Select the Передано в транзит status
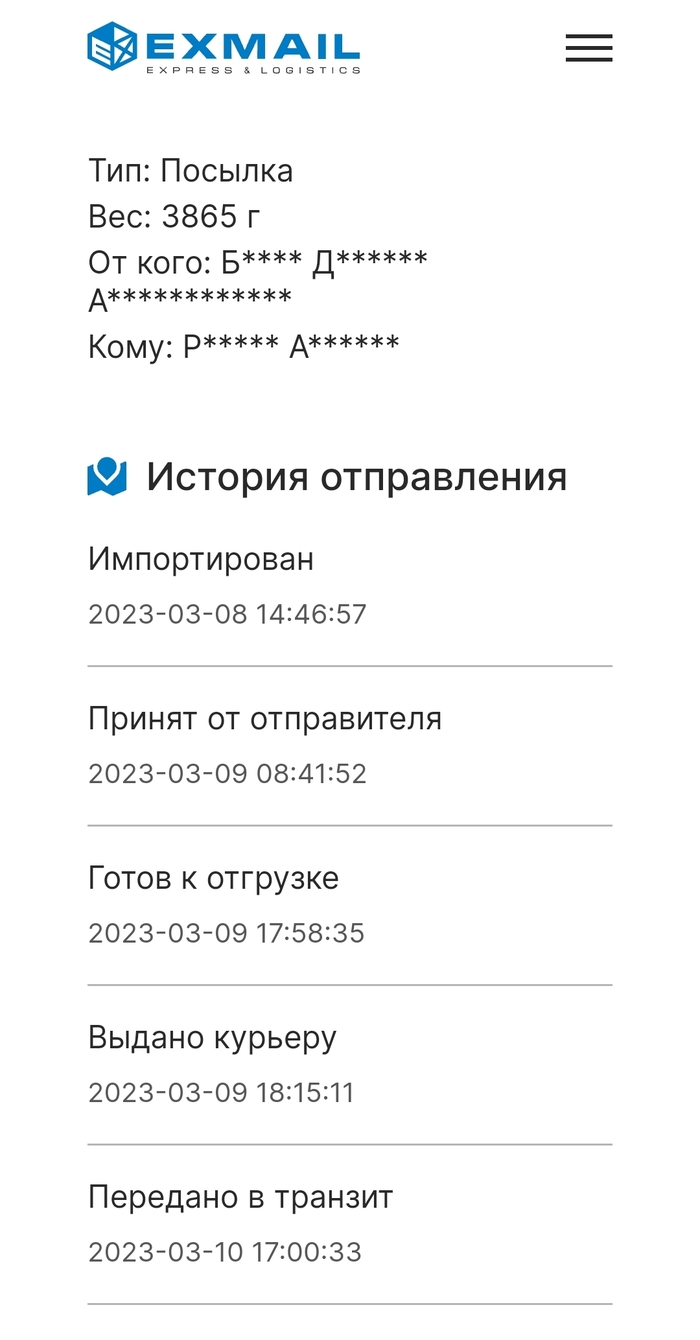The image size is (700, 1340). (241, 1196)
